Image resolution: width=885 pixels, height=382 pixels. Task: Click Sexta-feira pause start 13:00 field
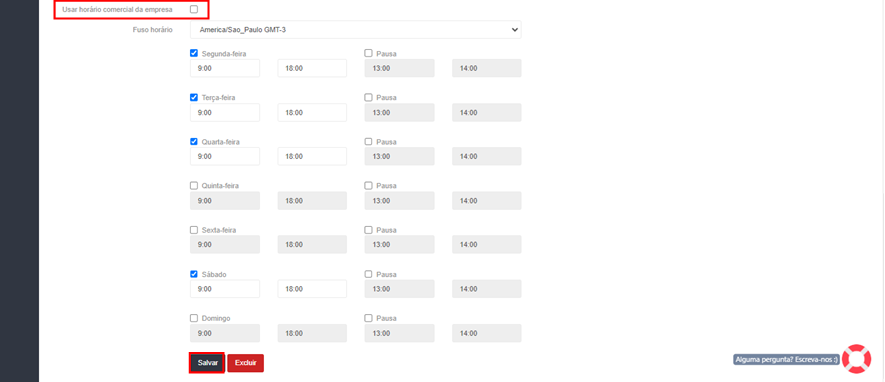click(400, 244)
